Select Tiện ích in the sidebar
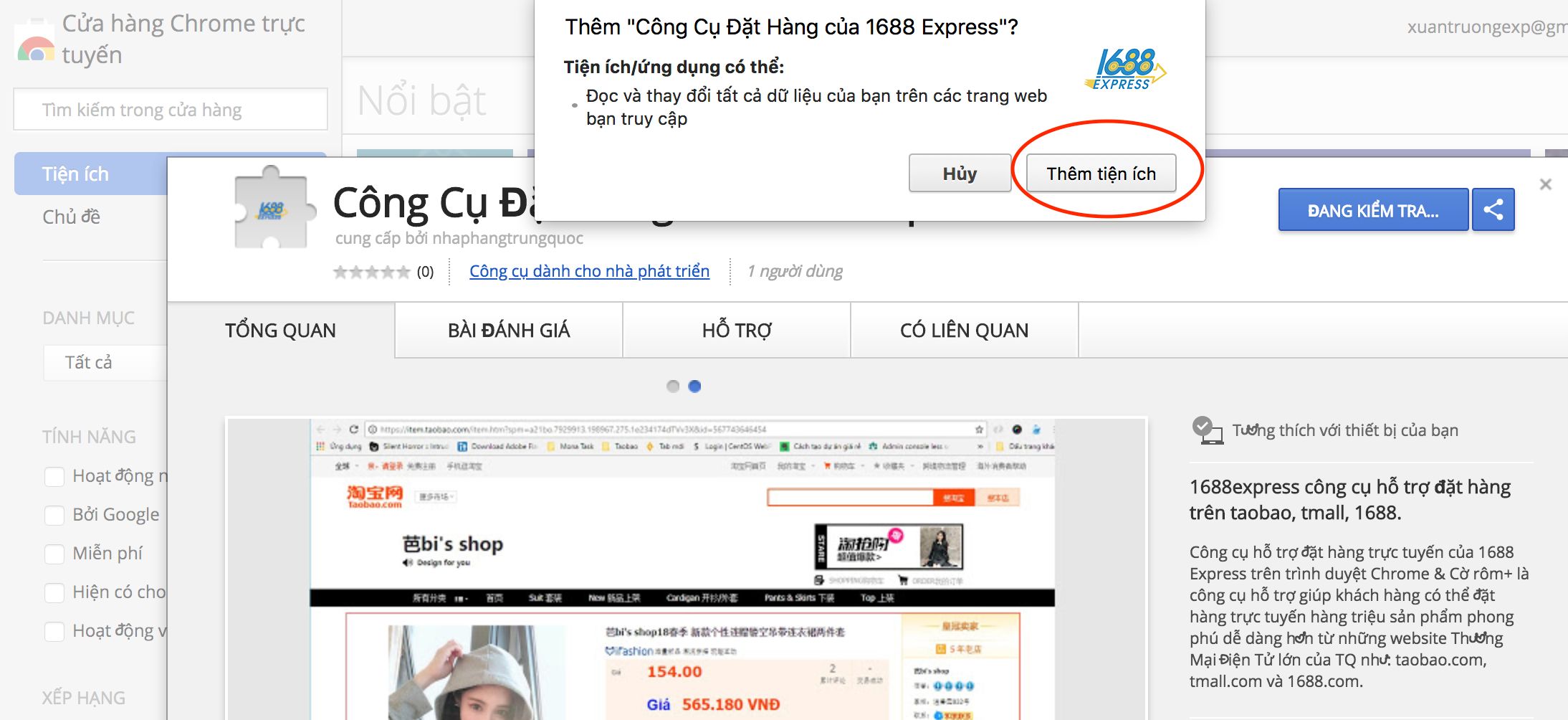 [x=91, y=174]
